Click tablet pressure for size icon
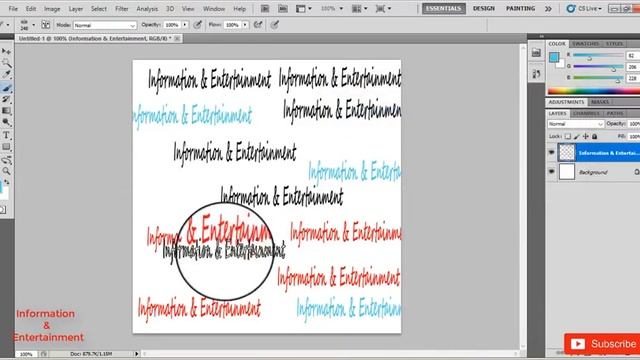 (x=275, y=25)
